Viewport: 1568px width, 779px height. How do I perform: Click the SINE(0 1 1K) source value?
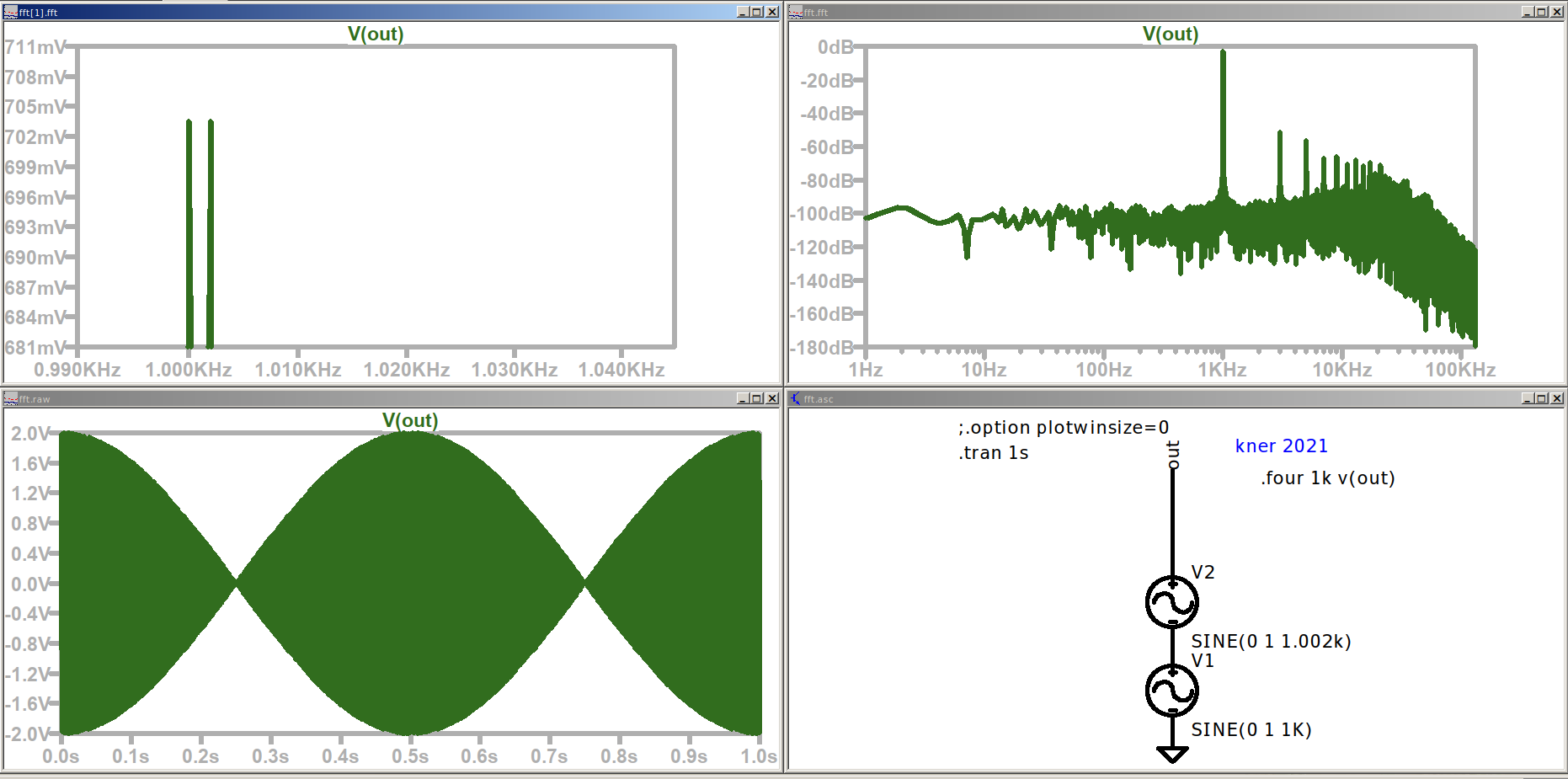coord(1251,730)
